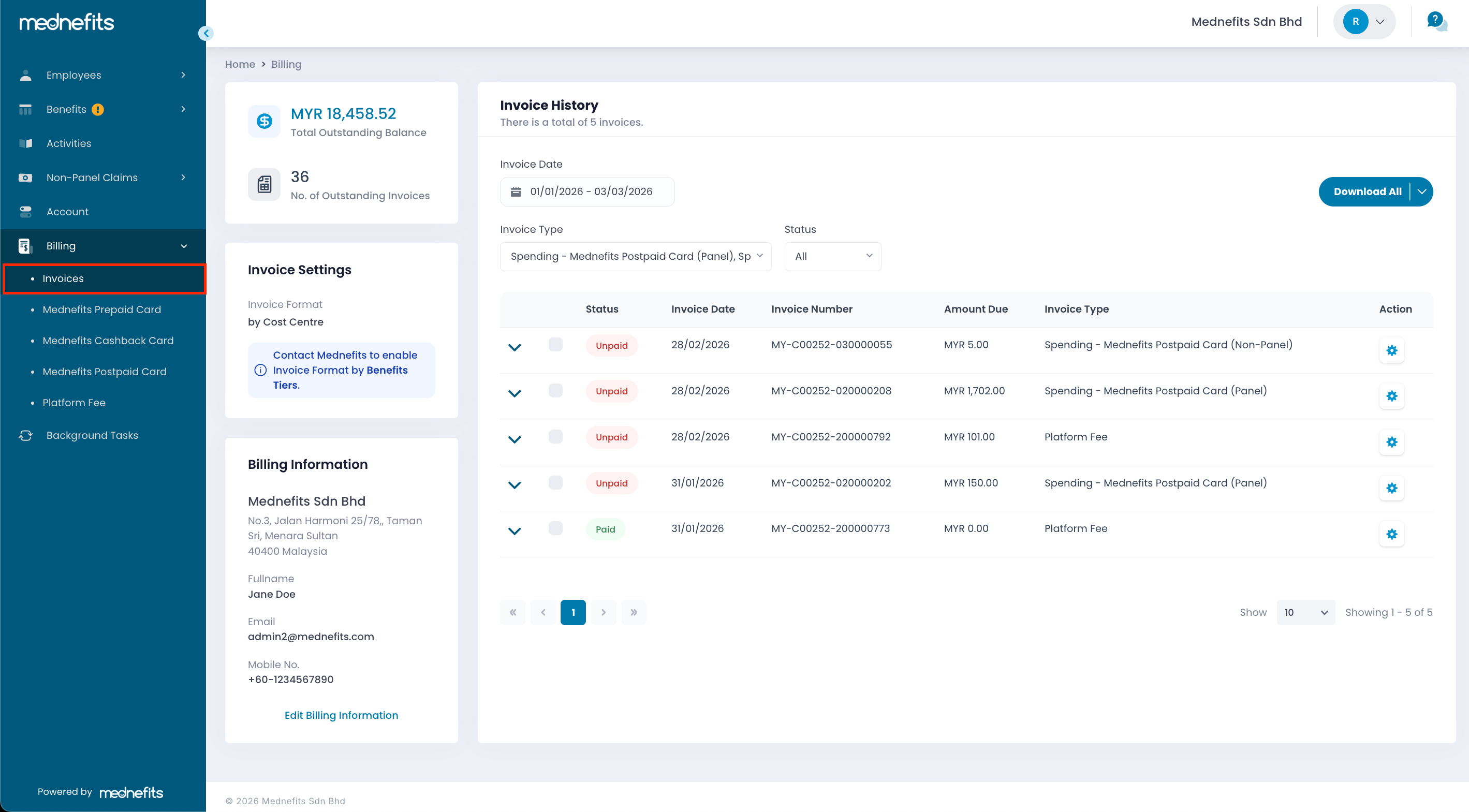Expand the Invoice Type filter dropdown

pos(635,256)
